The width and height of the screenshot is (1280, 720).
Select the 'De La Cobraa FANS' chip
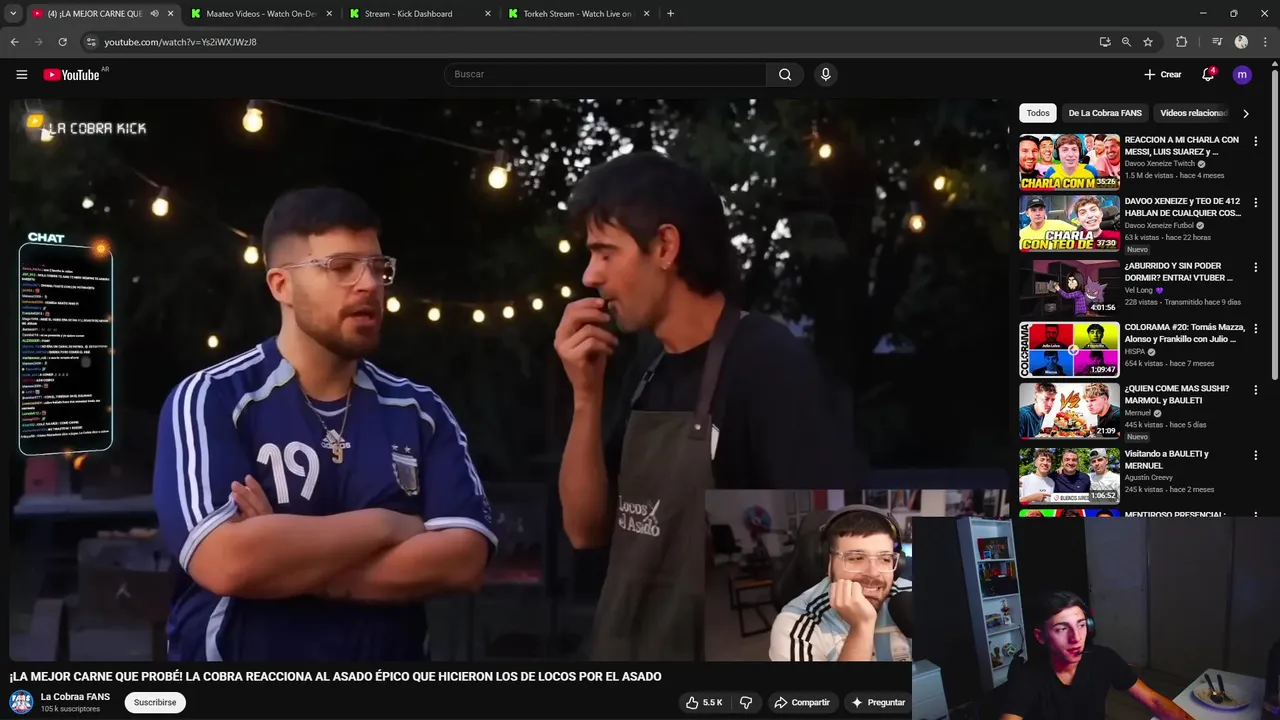1105,113
